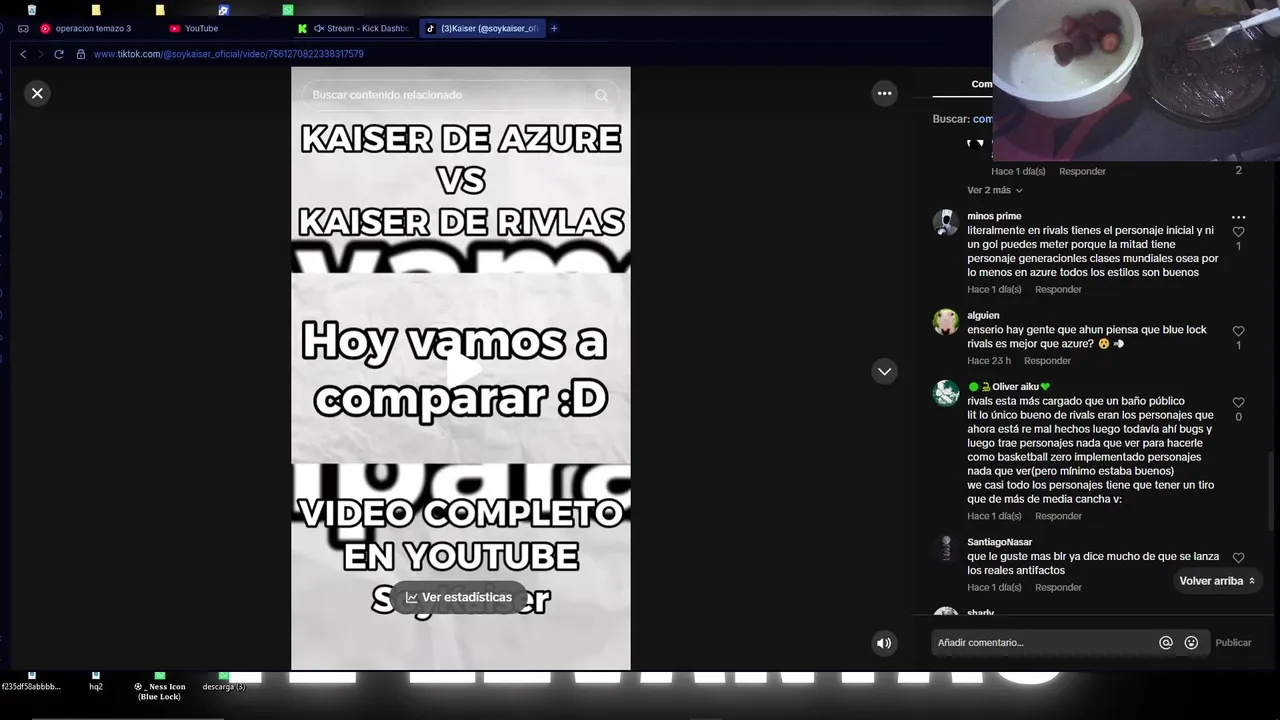Open the @ mention icon in comment box
The image size is (1280, 720).
1165,643
